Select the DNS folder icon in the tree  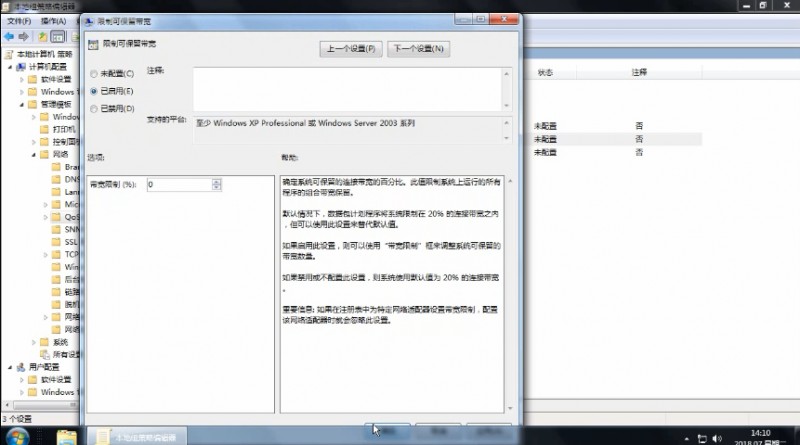click(56, 179)
